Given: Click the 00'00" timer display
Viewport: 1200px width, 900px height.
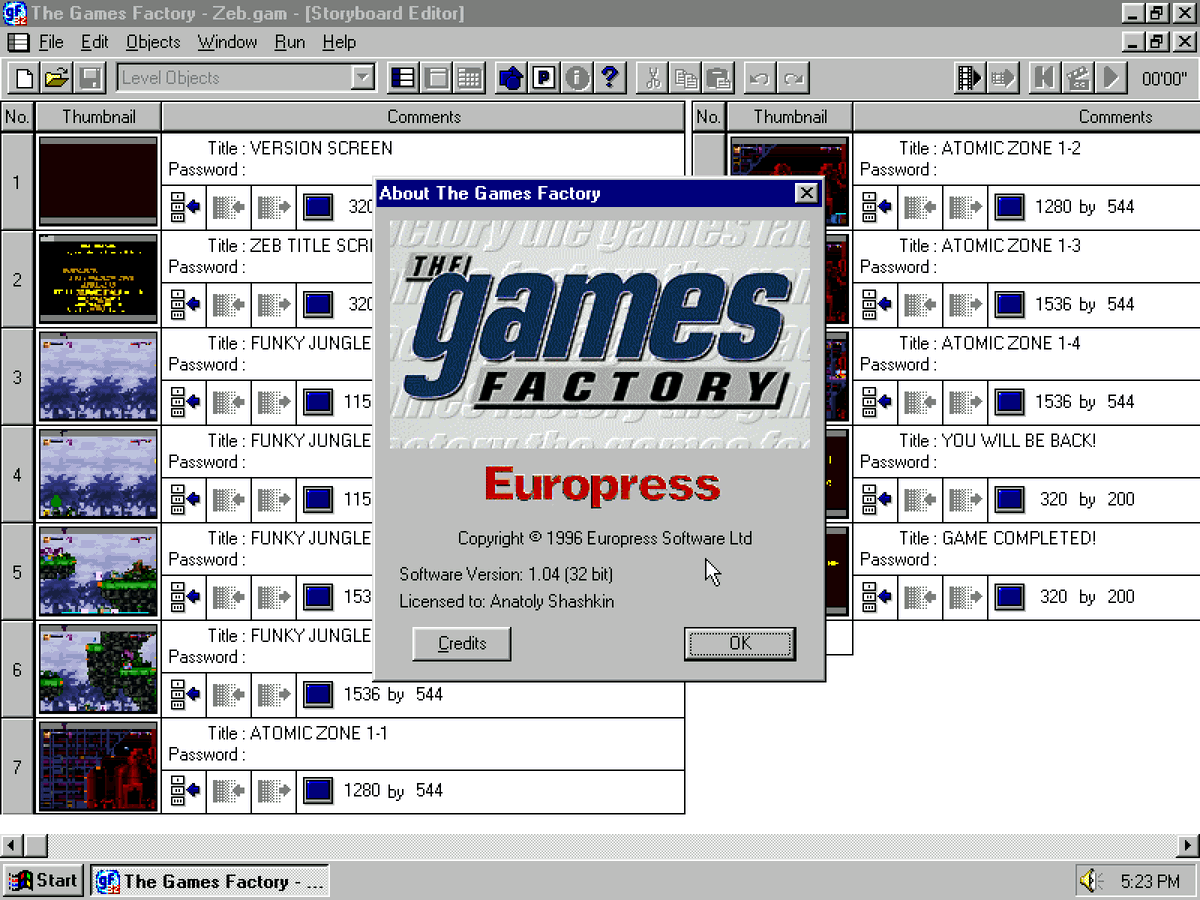Looking at the screenshot, I should coord(1164,79).
